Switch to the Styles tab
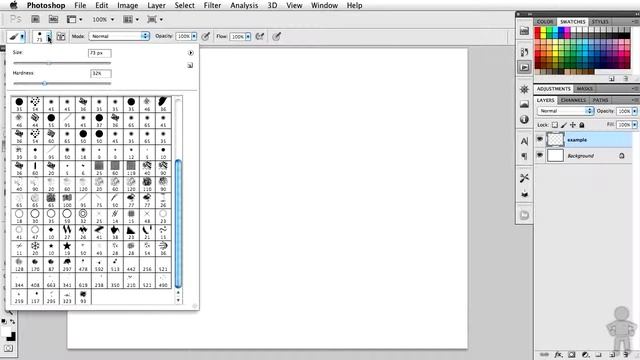This screenshot has height=360, width=640. click(600, 21)
